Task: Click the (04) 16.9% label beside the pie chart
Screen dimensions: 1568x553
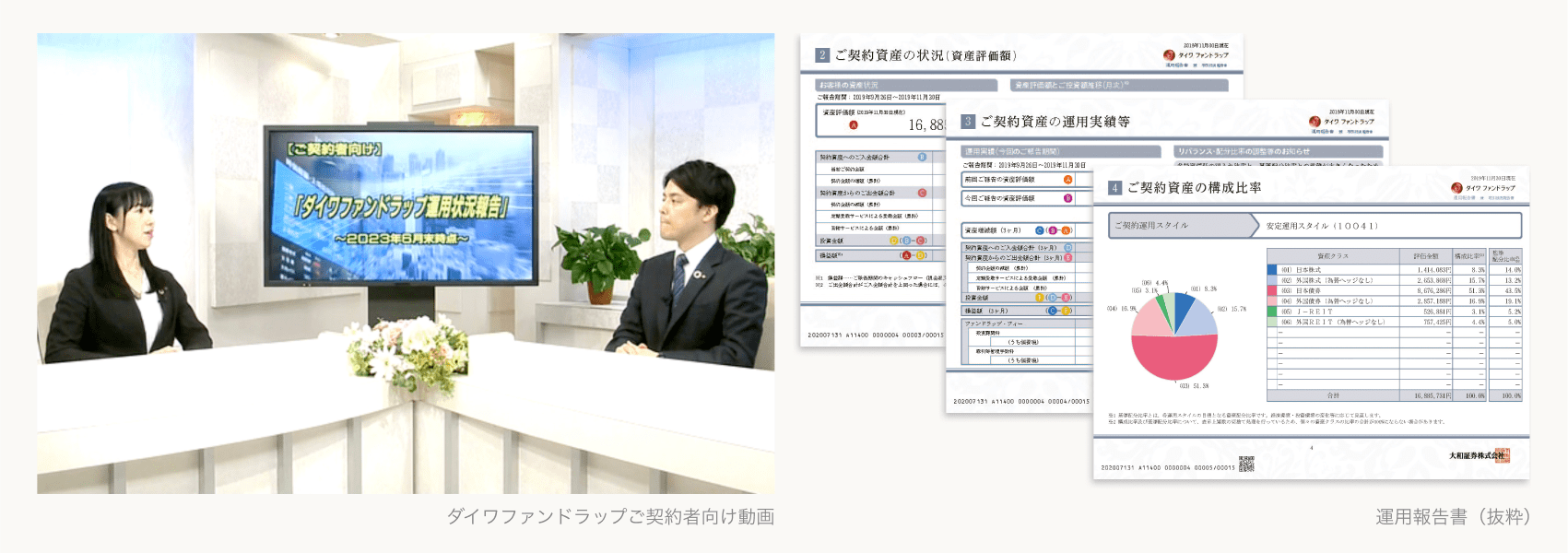Action: click(x=1122, y=309)
